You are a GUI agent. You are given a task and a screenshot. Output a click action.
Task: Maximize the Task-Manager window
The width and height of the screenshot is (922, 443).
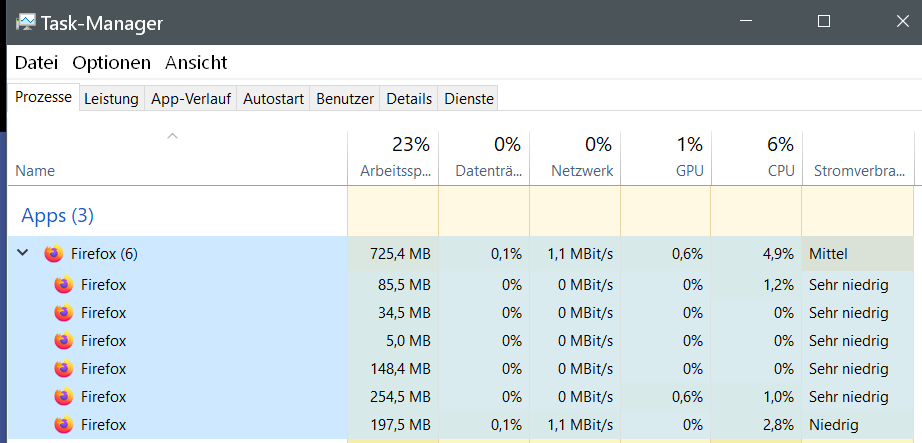(824, 21)
